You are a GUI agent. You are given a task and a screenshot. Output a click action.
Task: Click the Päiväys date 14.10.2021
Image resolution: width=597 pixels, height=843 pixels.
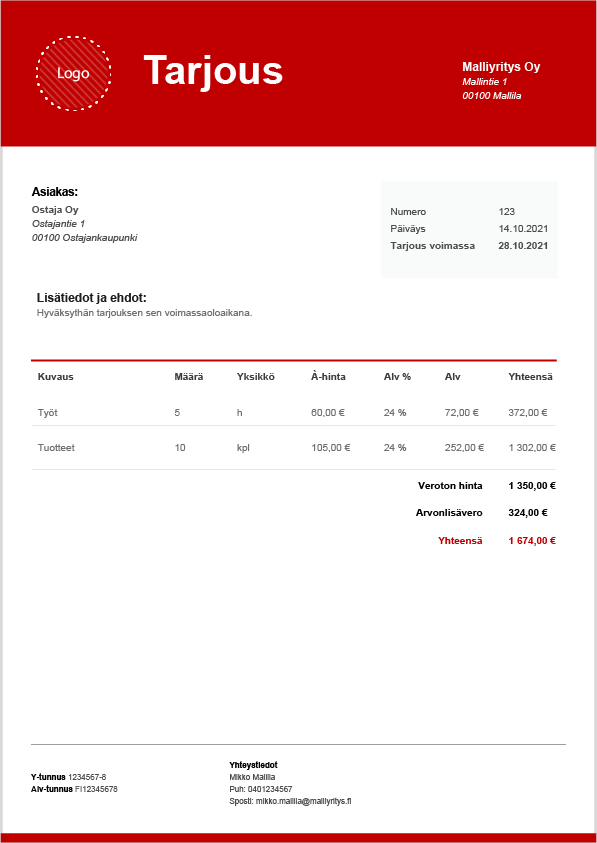pos(523,228)
